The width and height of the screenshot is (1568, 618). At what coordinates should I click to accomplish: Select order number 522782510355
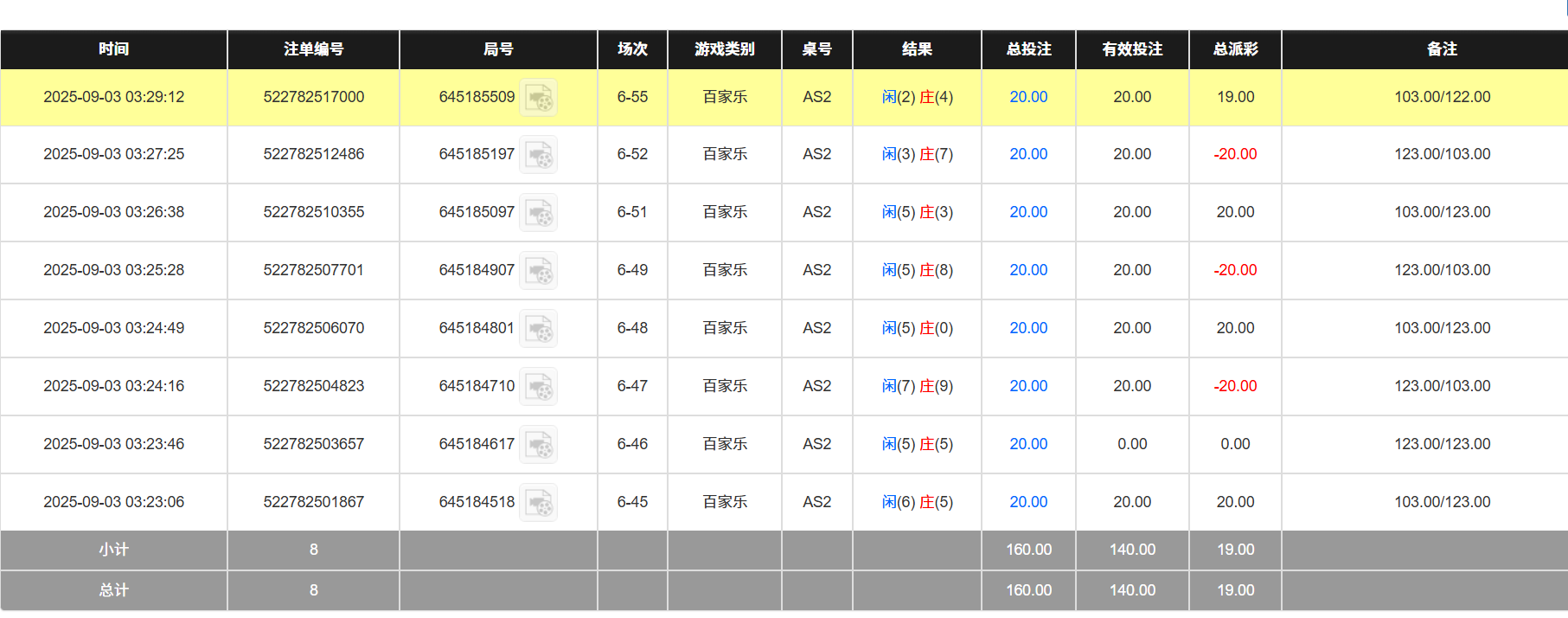point(313,212)
